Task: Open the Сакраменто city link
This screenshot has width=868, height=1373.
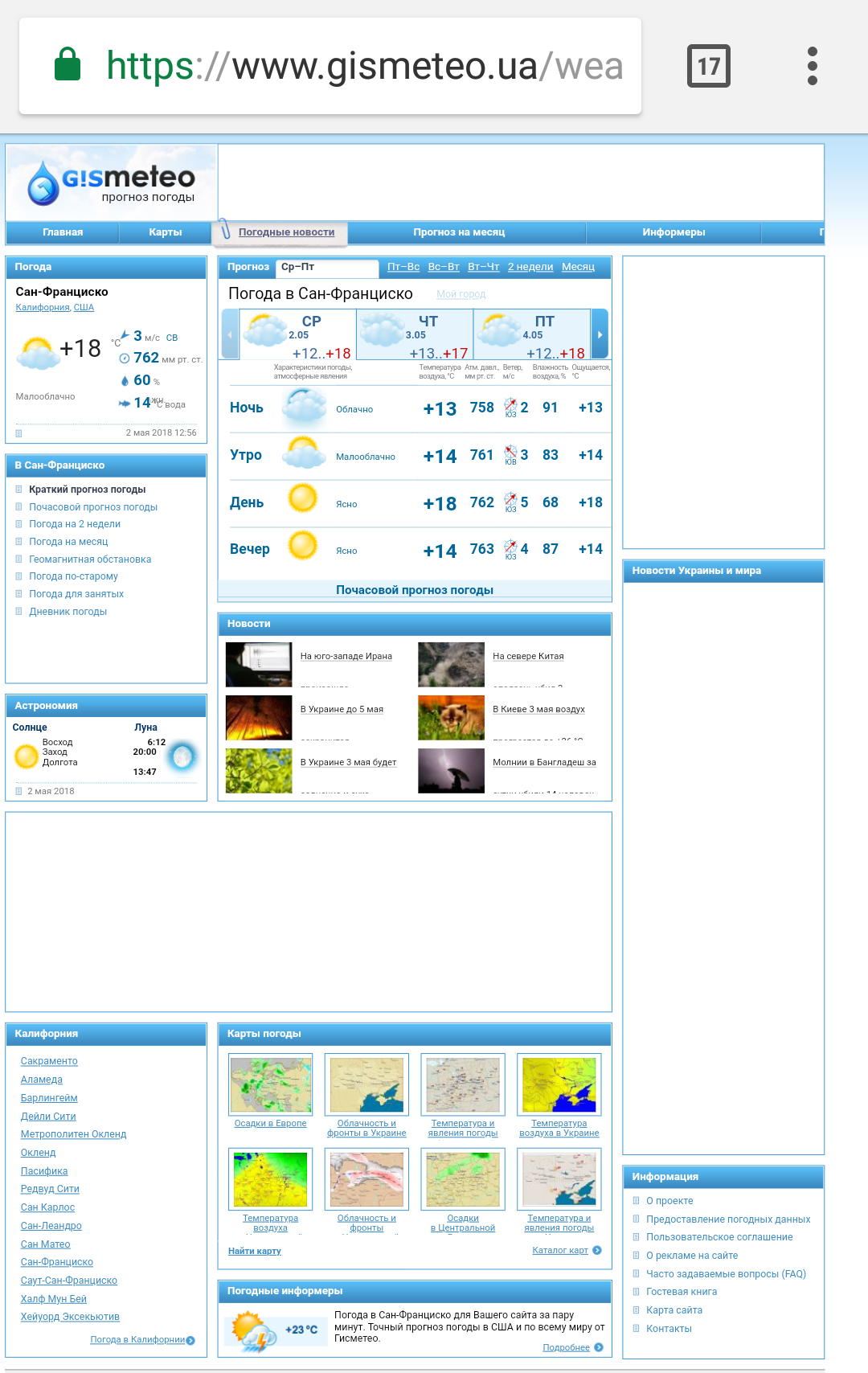Action: tap(49, 1061)
